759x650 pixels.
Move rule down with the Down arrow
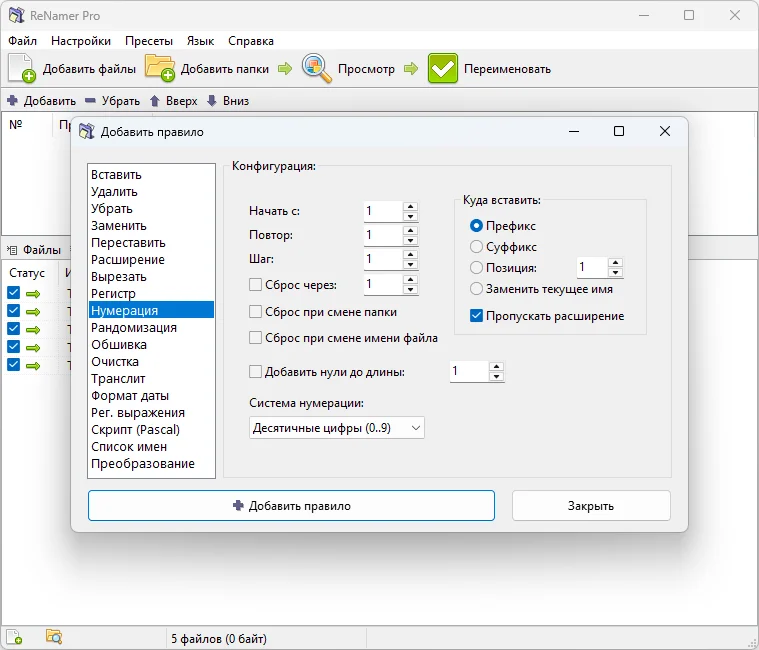point(212,101)
